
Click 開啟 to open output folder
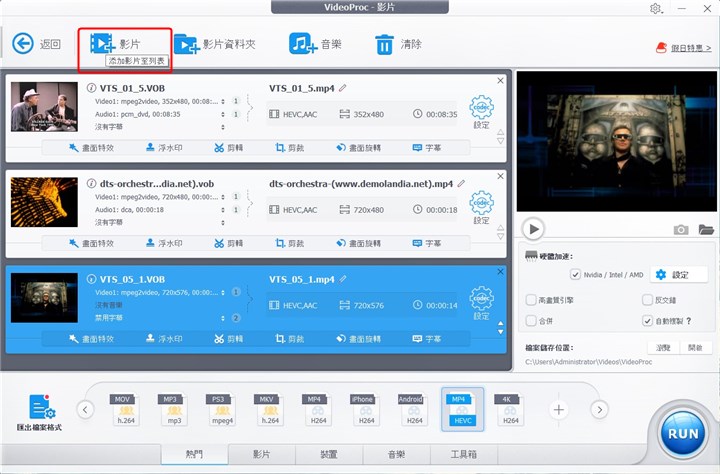tap(696, 348)
